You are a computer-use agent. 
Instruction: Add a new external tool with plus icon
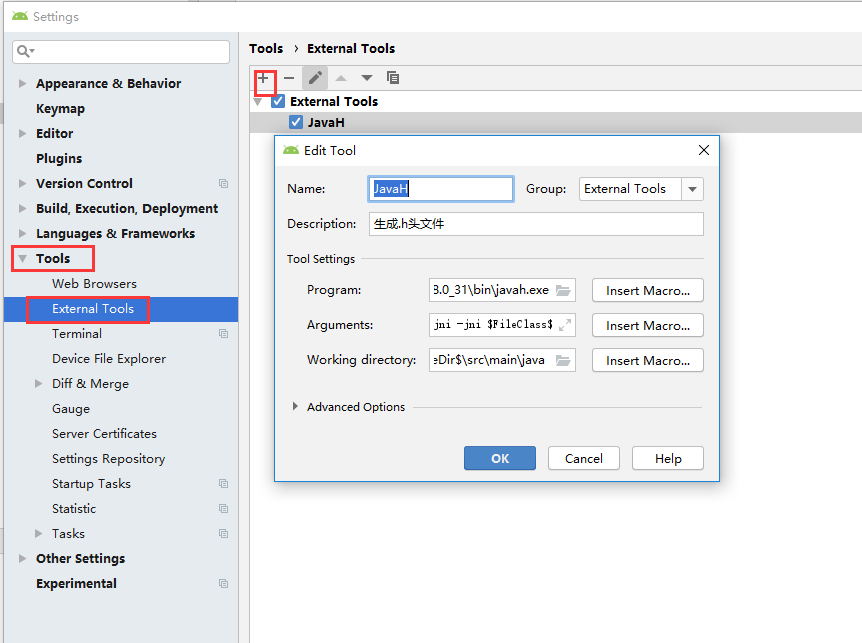pos(263,78)
